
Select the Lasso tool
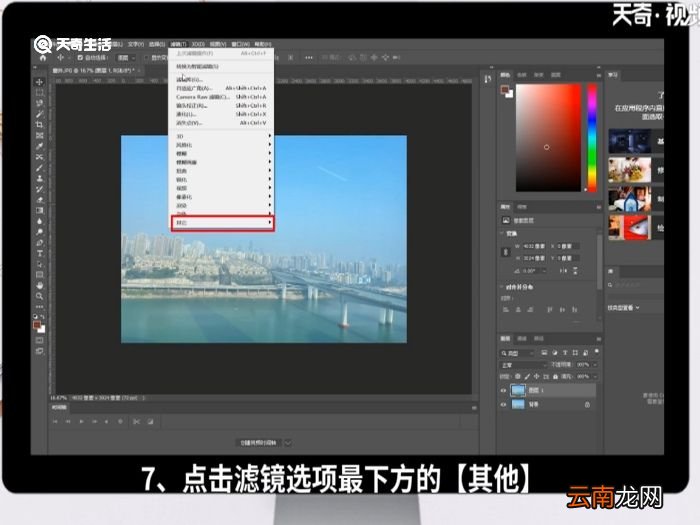click(39, 104)
